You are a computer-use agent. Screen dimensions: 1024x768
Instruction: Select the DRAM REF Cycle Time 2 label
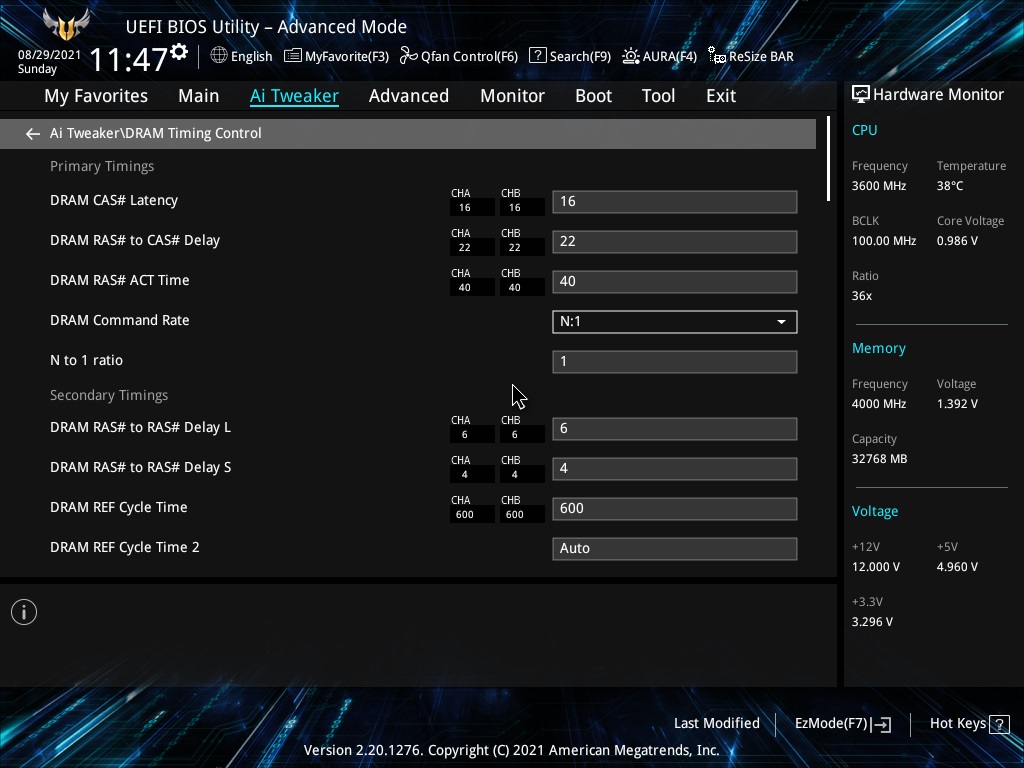tap(125, 547)
